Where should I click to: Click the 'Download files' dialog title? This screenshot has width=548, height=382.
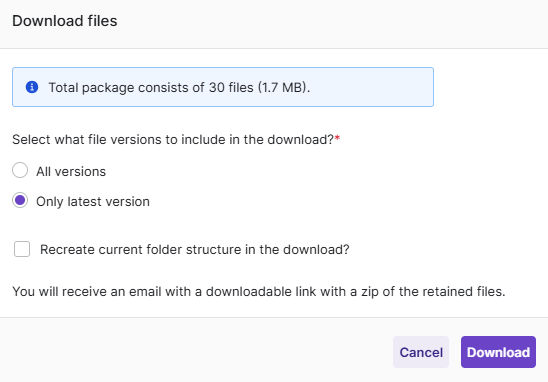point(65,21)
